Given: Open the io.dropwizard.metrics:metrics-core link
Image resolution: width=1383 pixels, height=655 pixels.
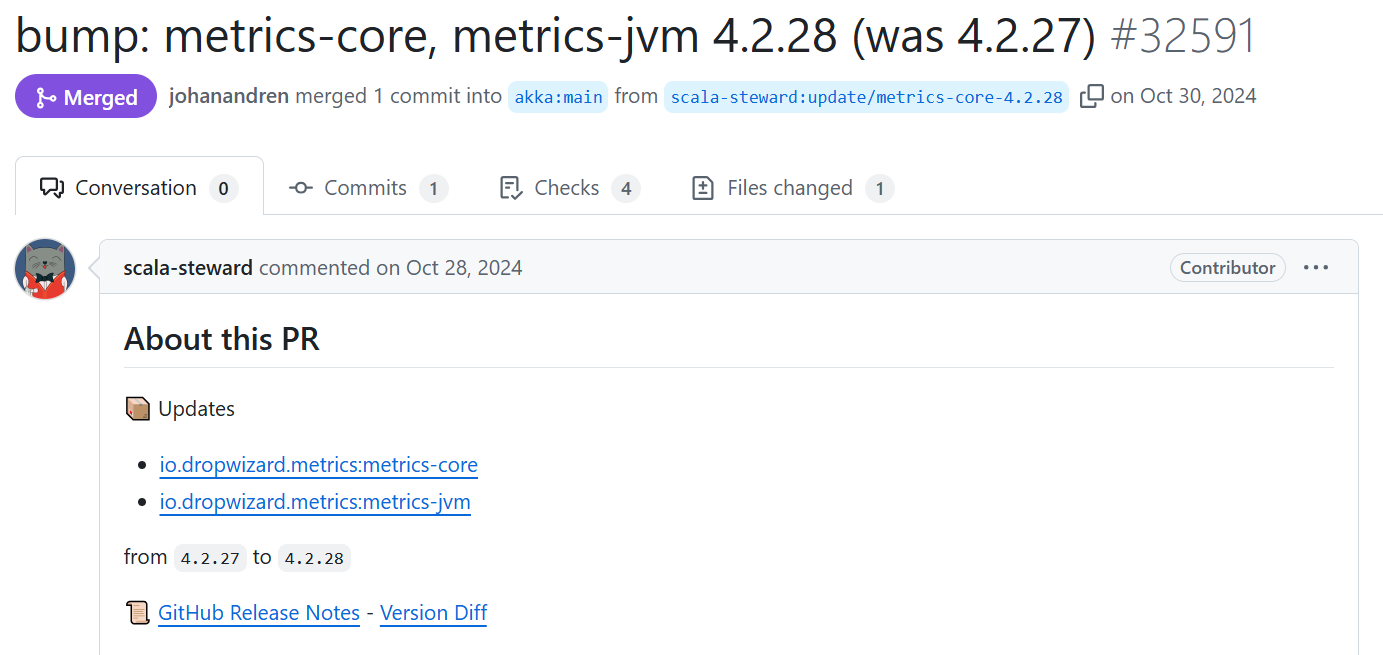Looking at the screenshot, I should point(318,465).
